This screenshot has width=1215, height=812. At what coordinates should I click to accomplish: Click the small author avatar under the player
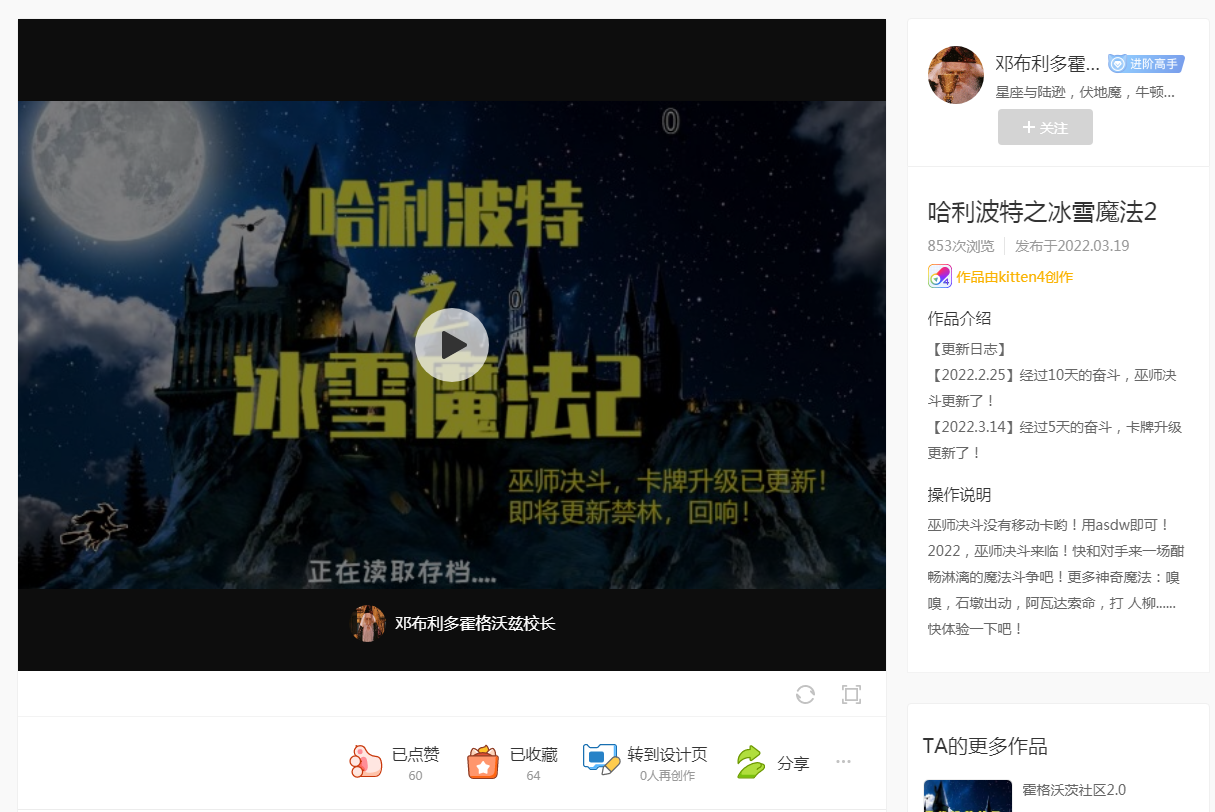click(x=368, y=623)
